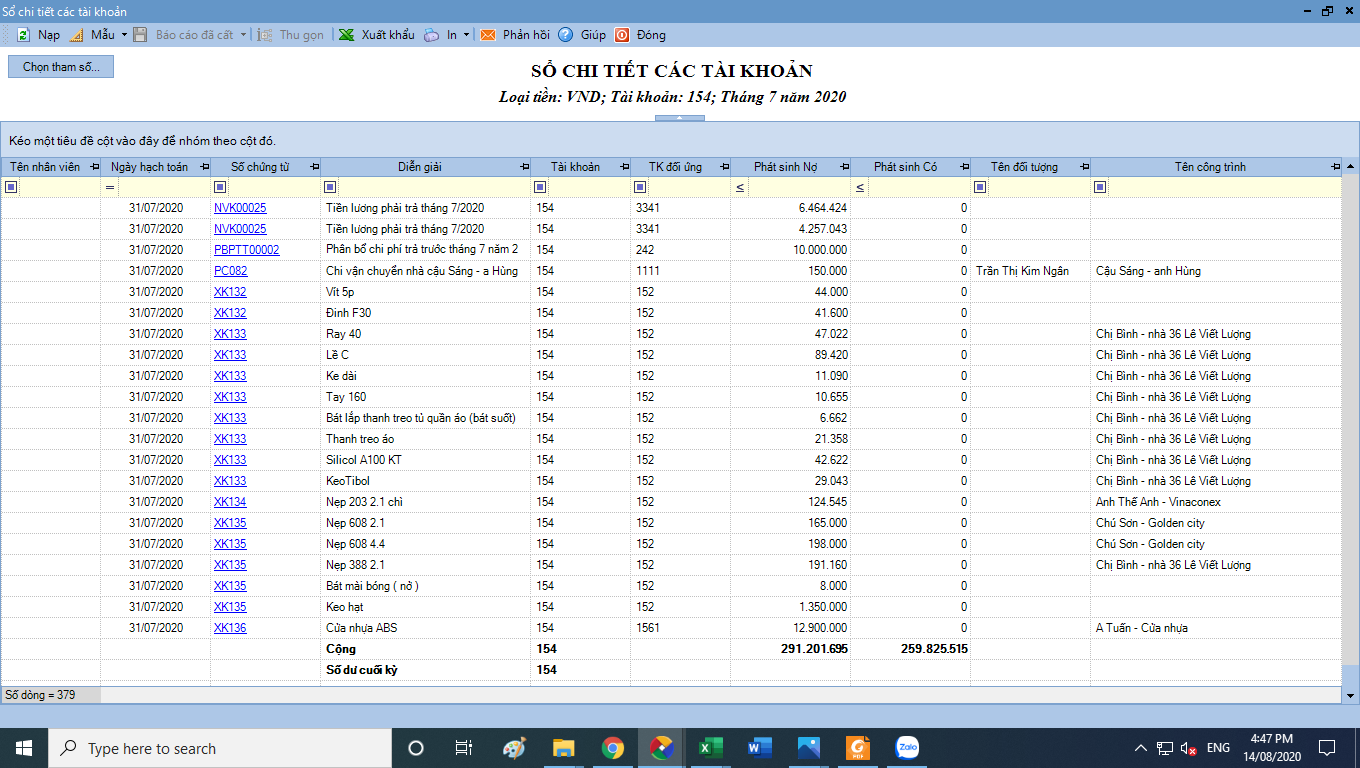Open Zalo from the taskbar
The width and height of the screenshot is (1360, 768).
tap(907, 747)
